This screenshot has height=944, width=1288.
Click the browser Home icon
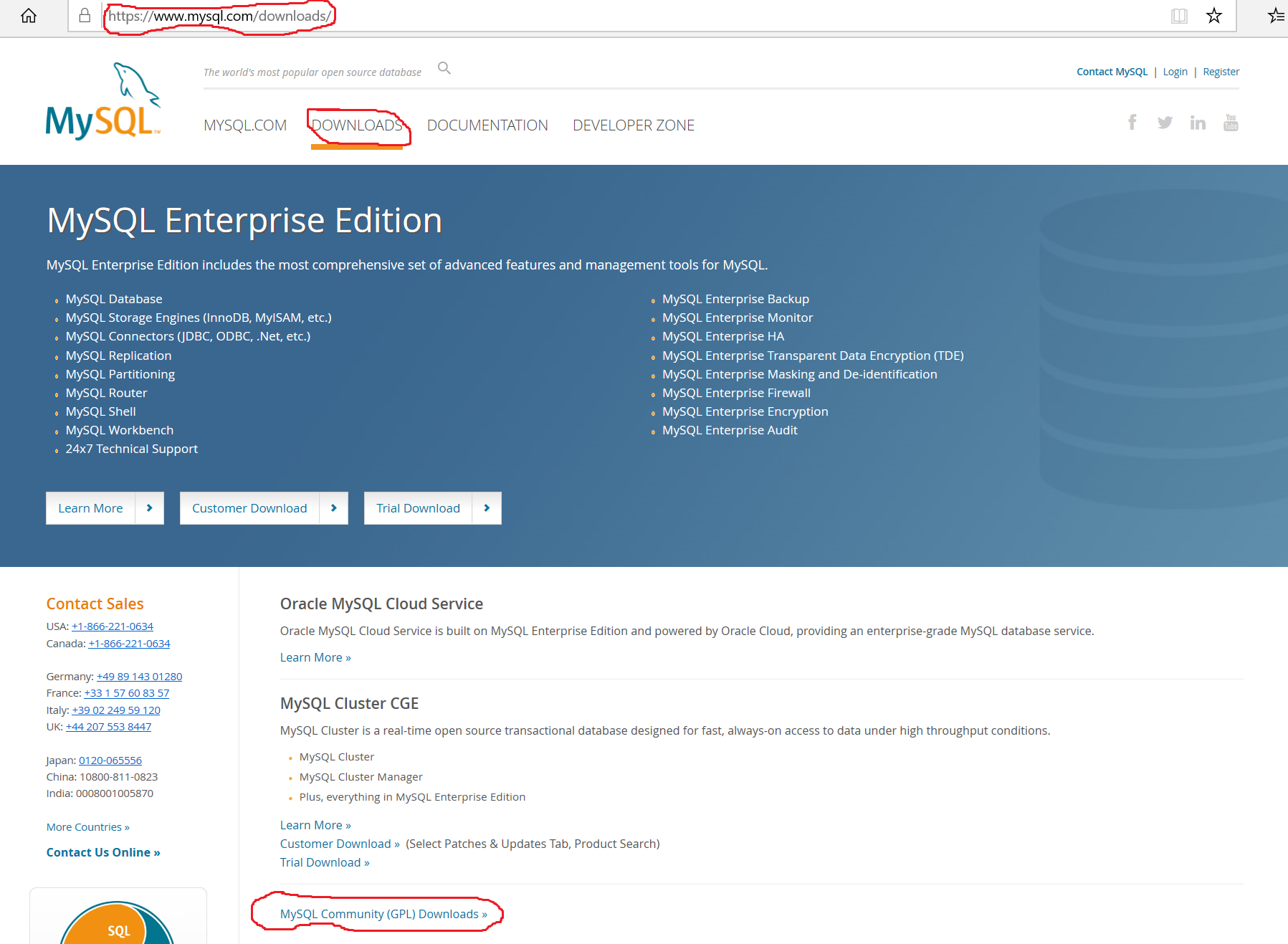pos(29,16)
